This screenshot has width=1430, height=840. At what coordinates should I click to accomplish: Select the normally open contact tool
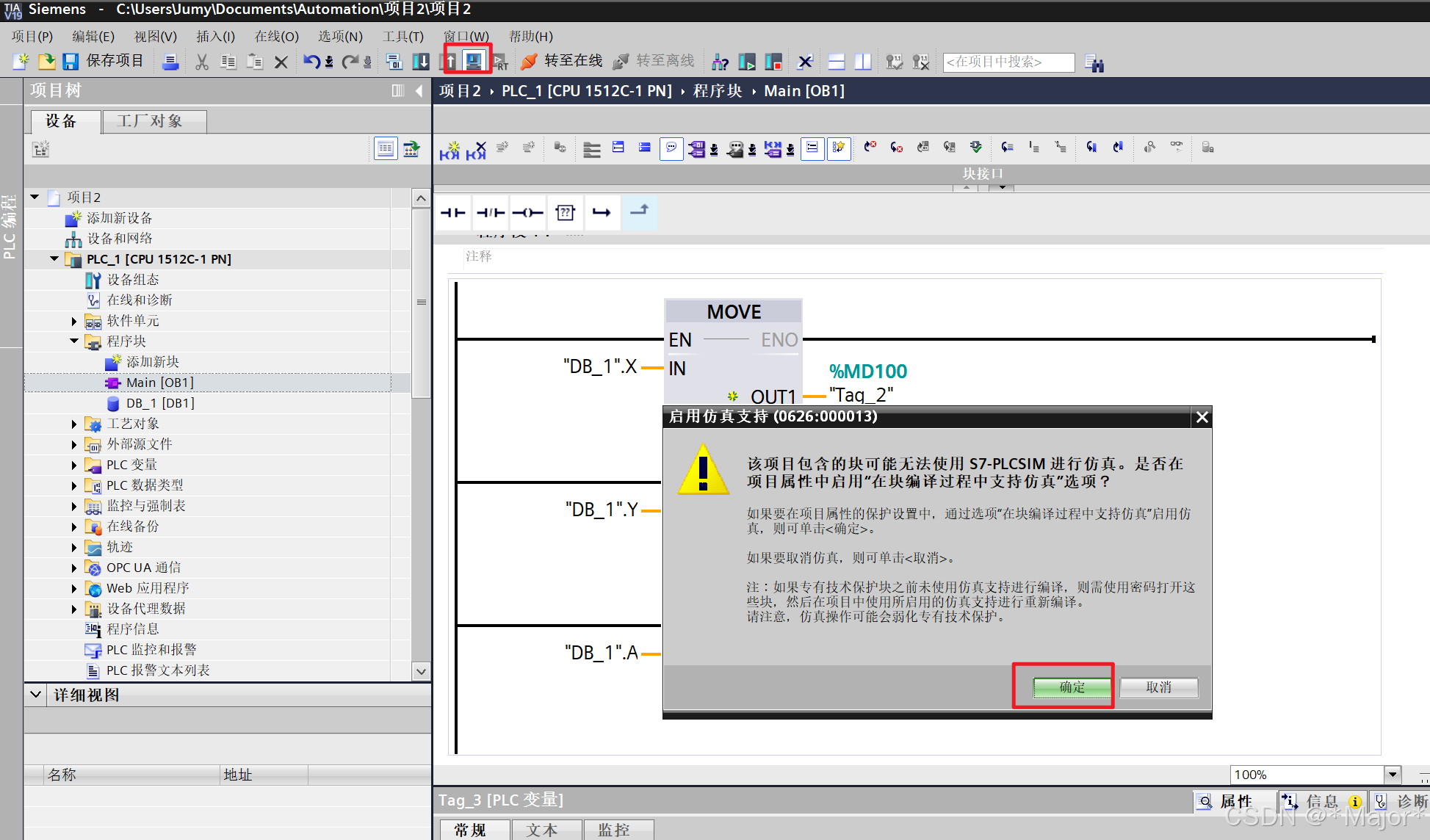pyautogui.click(x=453, y=212)
